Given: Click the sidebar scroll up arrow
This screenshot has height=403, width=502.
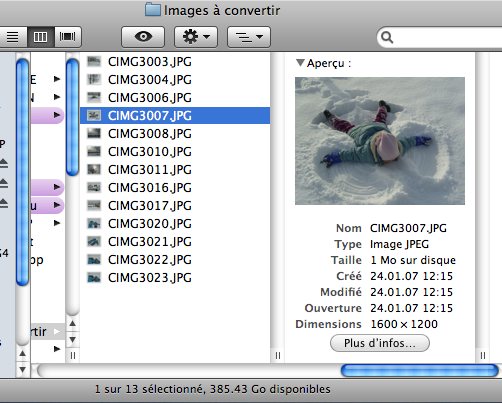Looking at the screenshot, I should (22, 353).
